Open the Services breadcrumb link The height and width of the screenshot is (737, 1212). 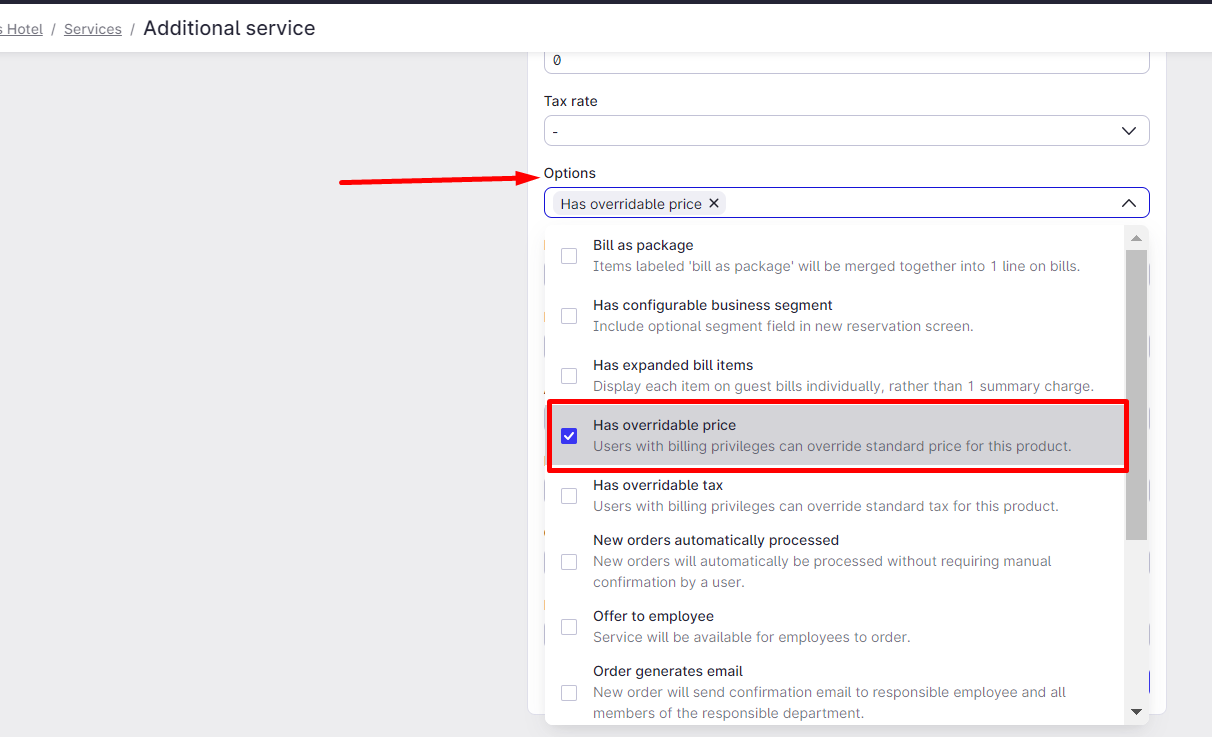[92, 29]
